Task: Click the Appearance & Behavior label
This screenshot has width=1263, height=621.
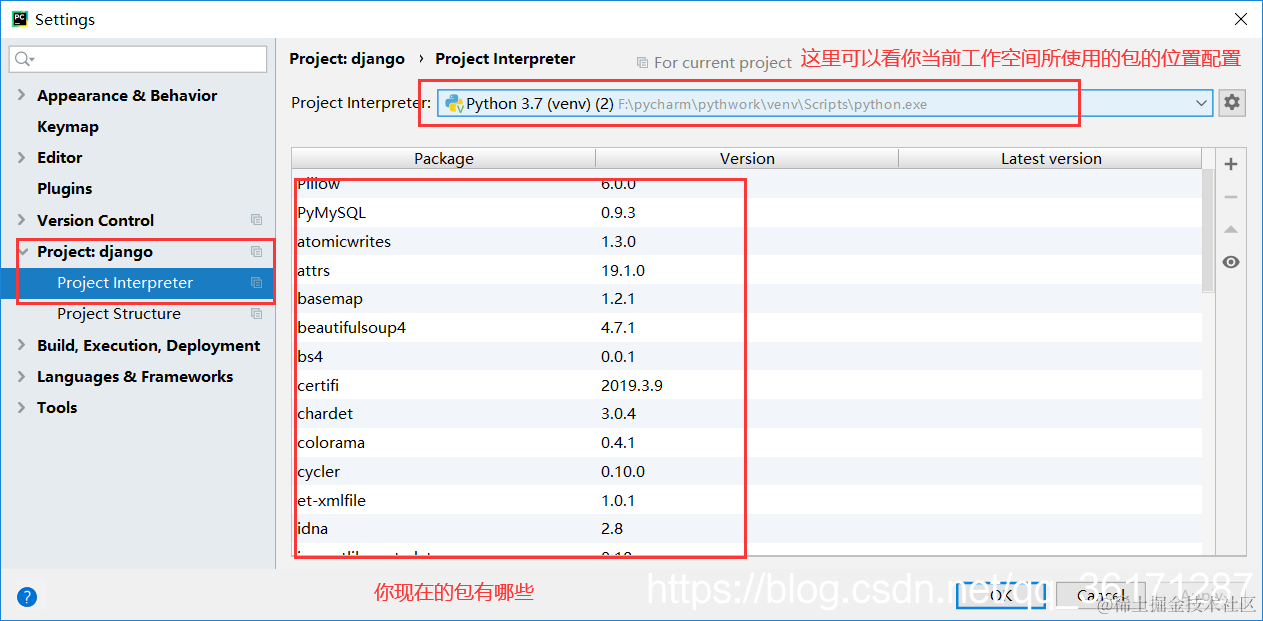Action: (x=127, y=95)
